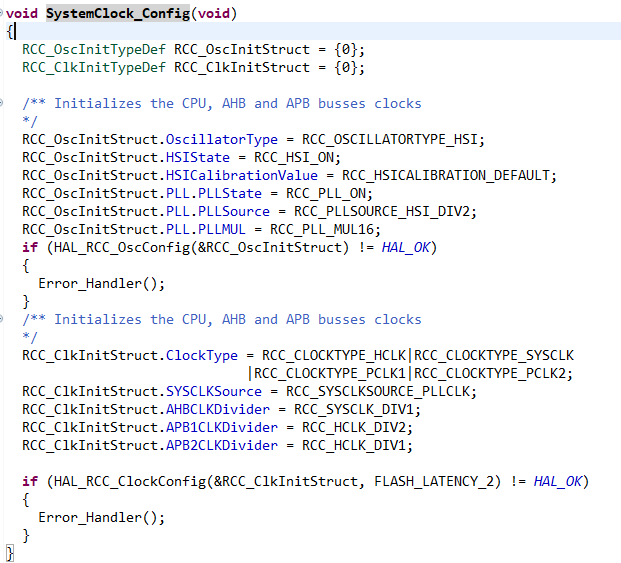Click the RCC_HCLK_DIV1 value

tap(354, 445)
